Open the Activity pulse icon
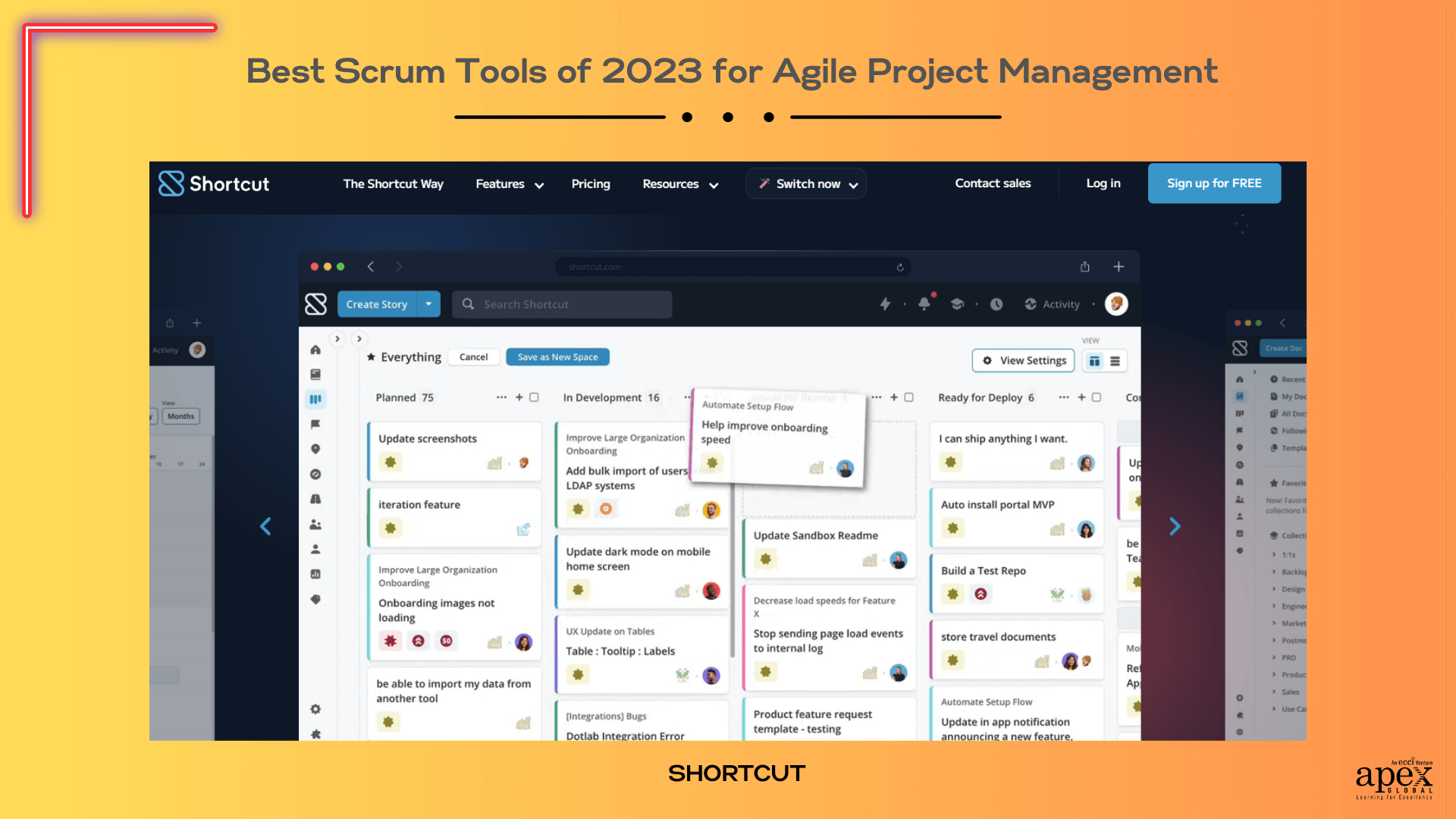This screenshot has width=1456, height=819. coord(1031,304)
